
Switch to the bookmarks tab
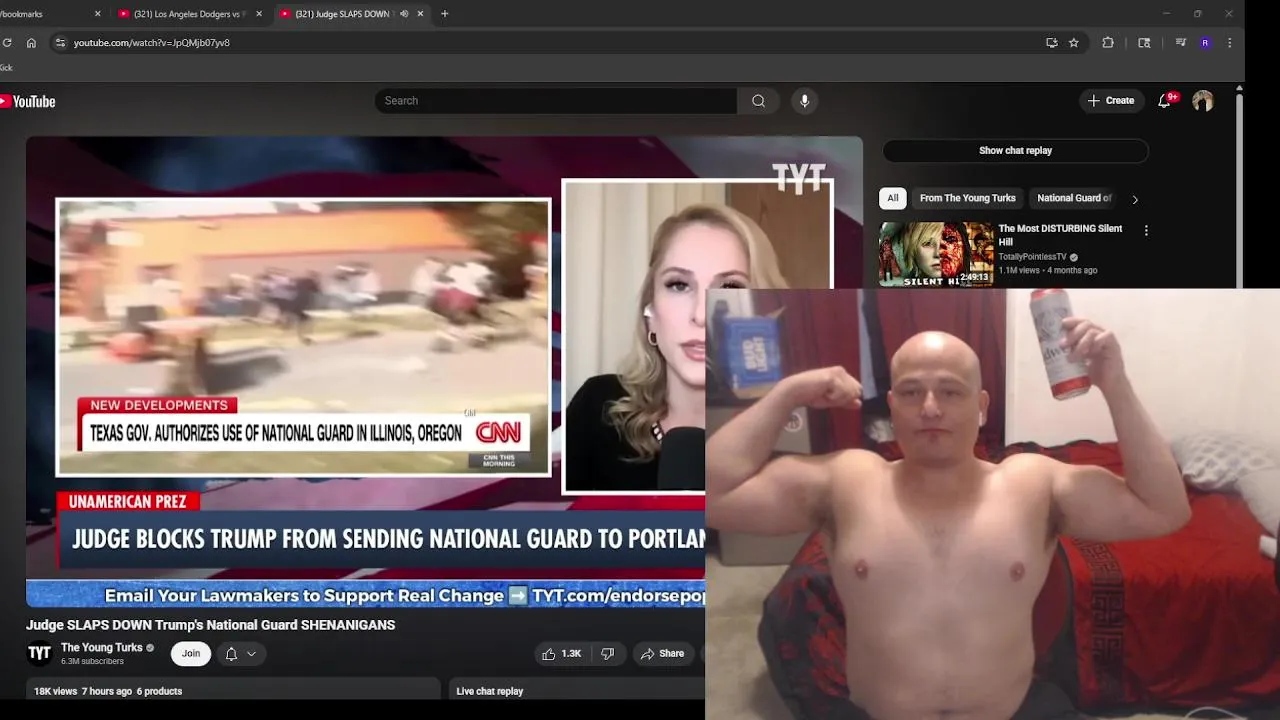tap(48, 14)
